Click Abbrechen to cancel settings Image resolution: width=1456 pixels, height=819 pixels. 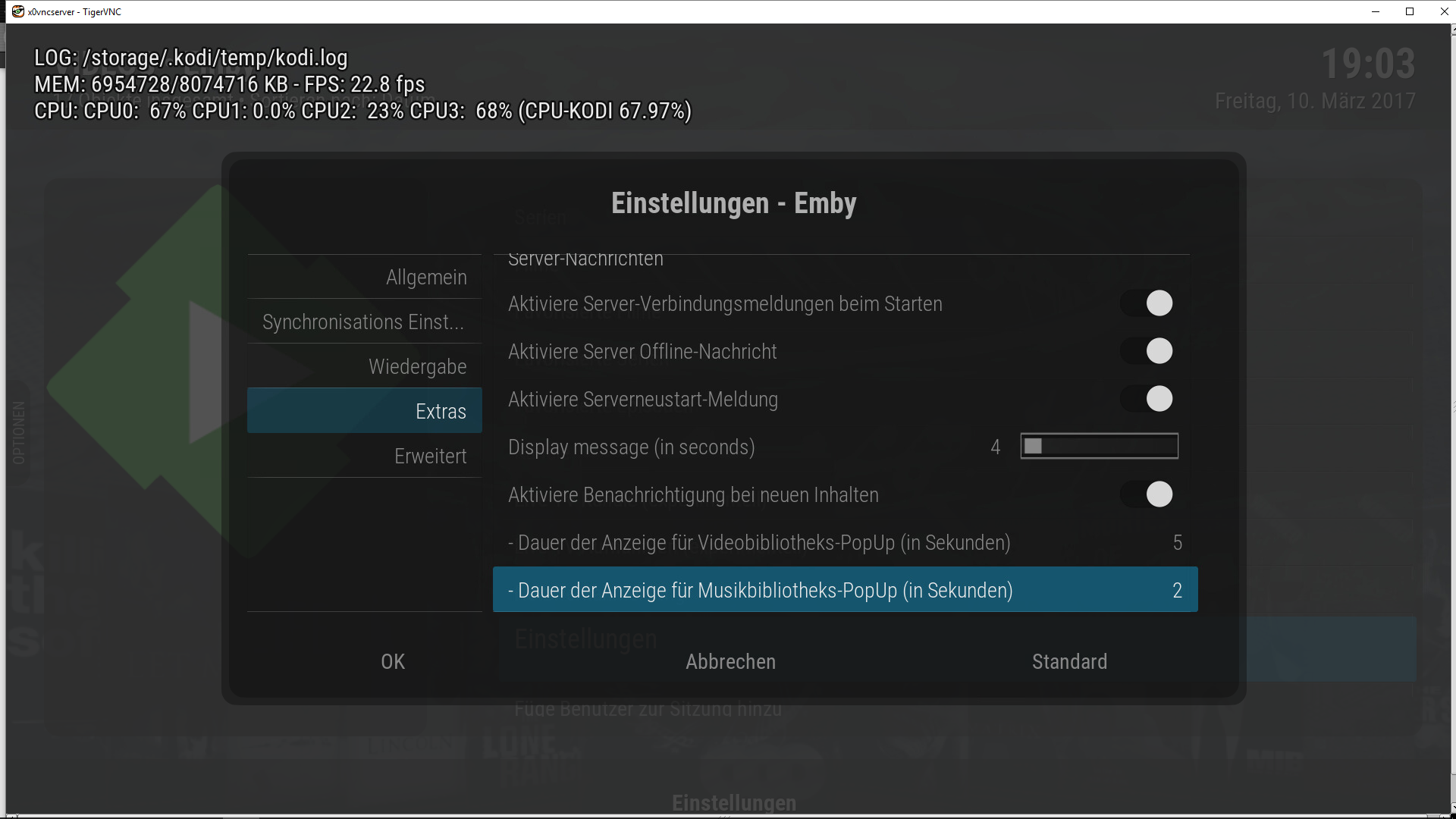tap(730, 661)
